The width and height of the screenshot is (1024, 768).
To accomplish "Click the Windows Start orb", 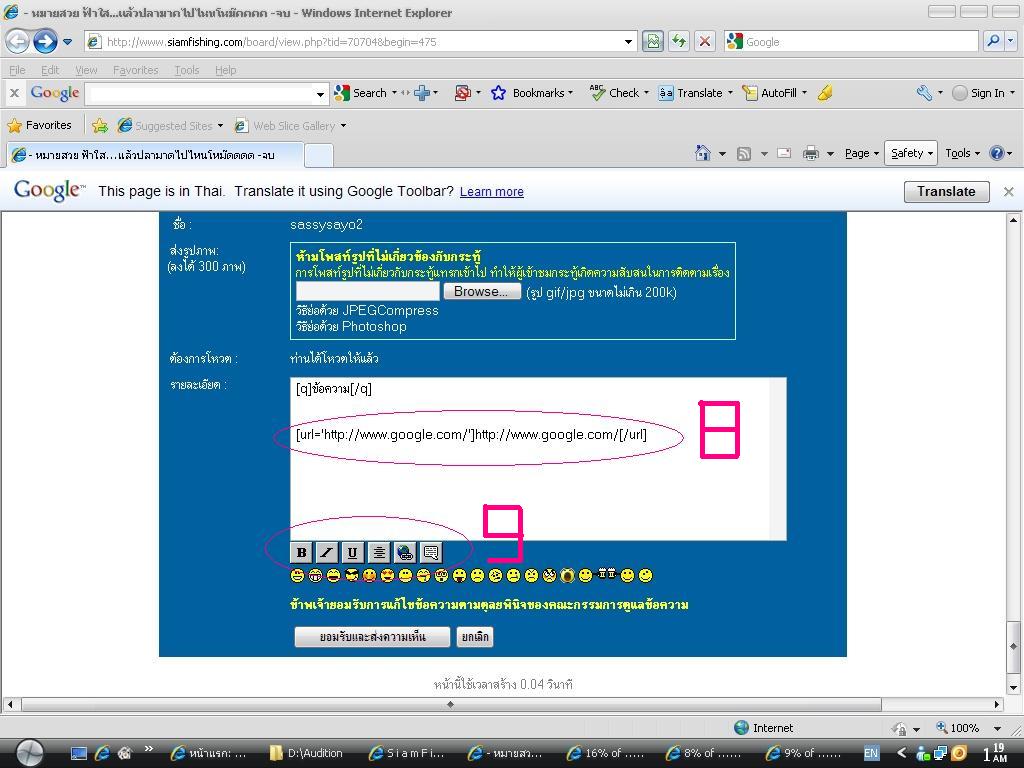I will click(29, 752).
